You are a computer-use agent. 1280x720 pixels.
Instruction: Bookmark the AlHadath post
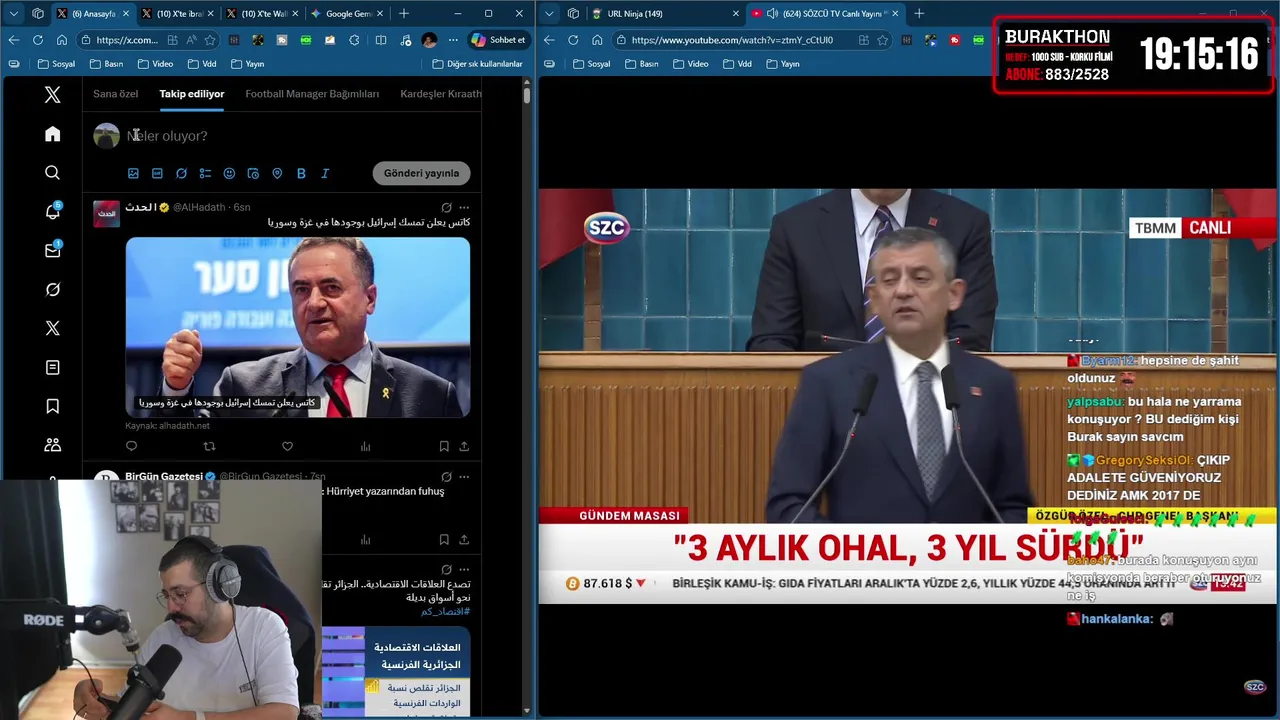tap(444, 446)
